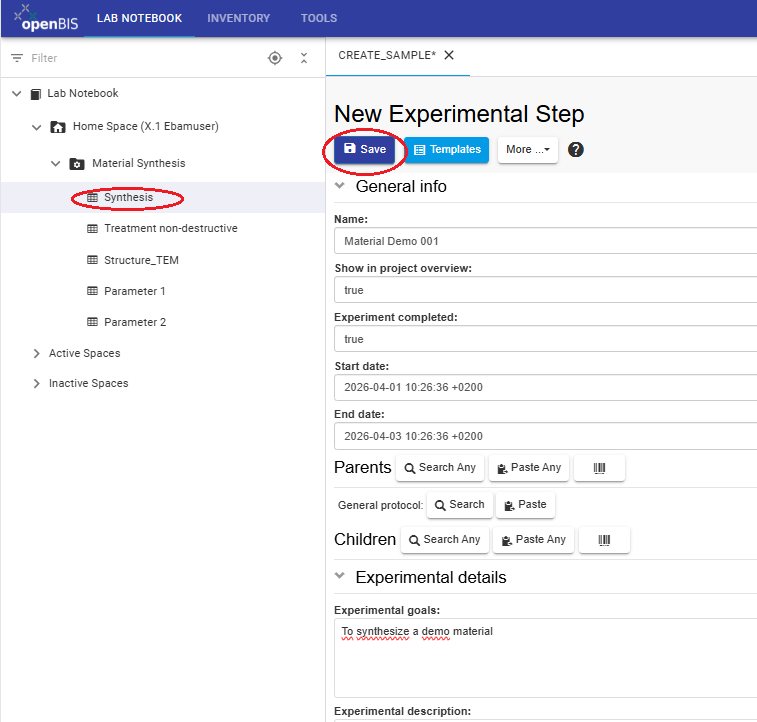Save the new experimental step

point(364,150)
